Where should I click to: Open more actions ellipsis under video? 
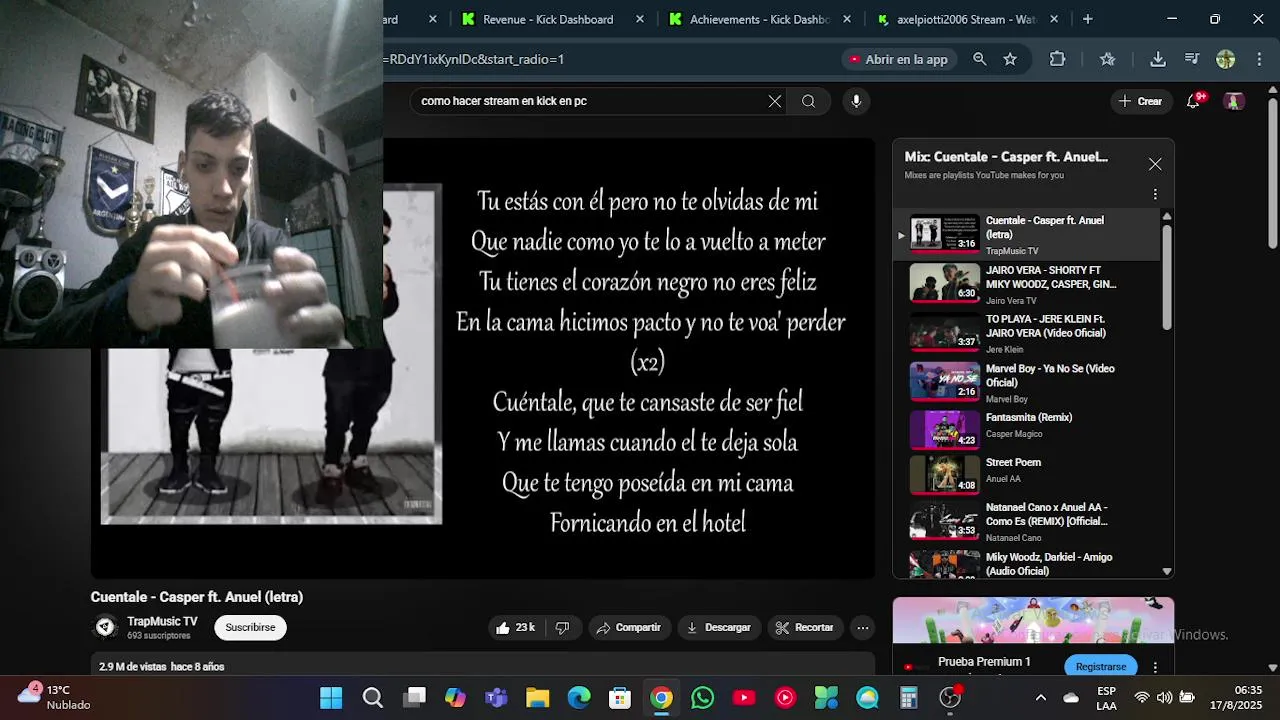pos(862,628)
